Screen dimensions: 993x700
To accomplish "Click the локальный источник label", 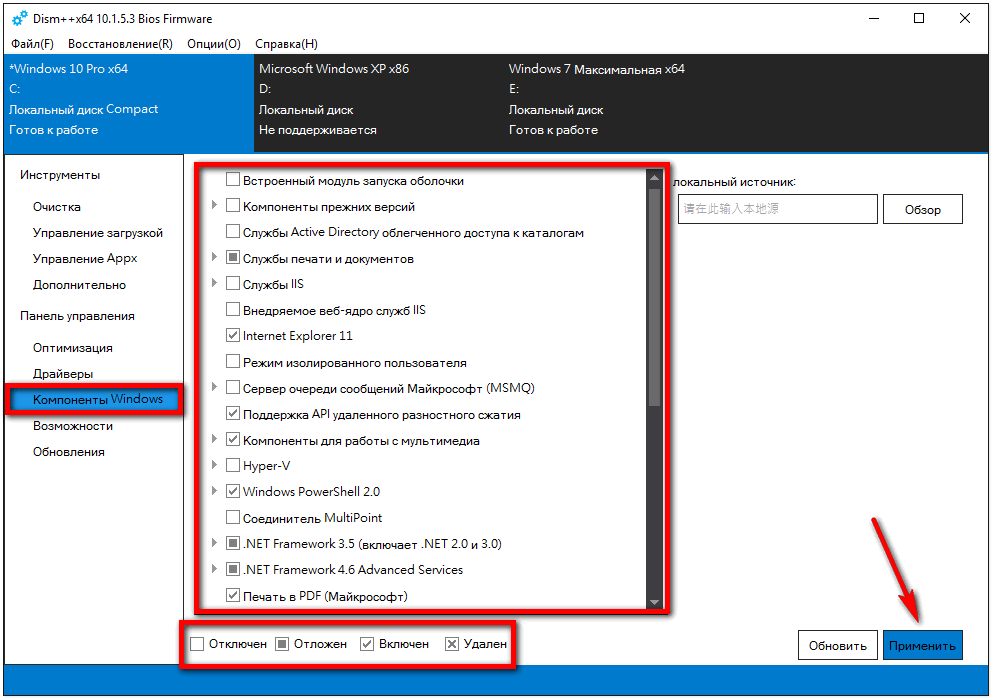I will 734,182.
